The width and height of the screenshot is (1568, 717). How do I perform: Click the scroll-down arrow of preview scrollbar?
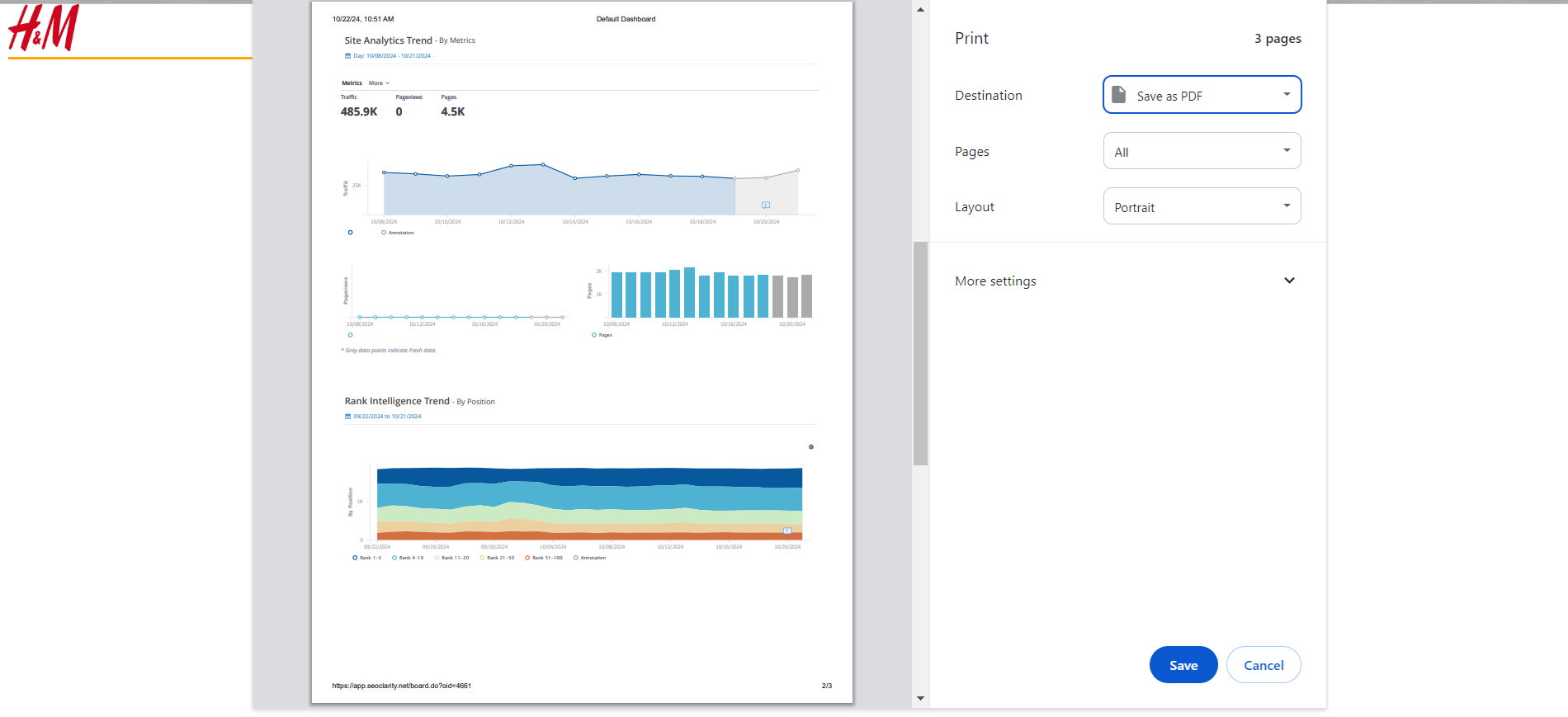coord(920,699)
